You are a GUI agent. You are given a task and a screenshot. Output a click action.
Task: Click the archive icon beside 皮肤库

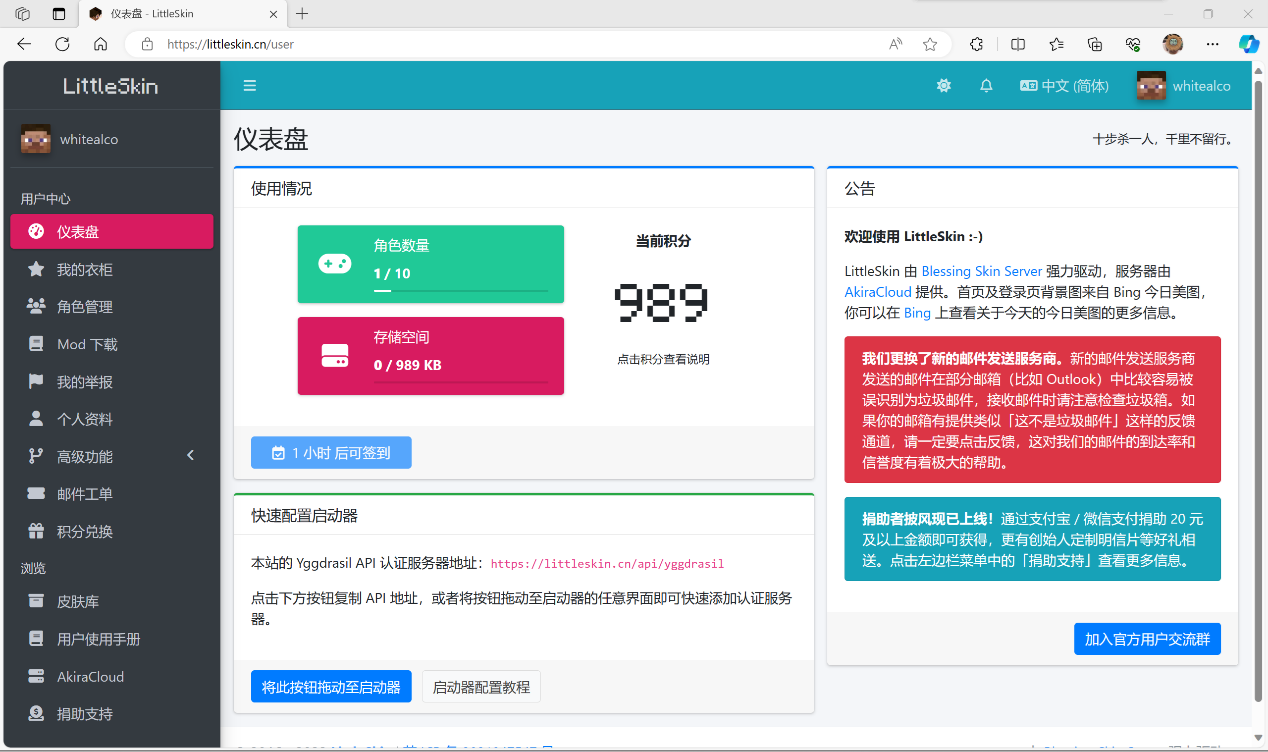36,601
